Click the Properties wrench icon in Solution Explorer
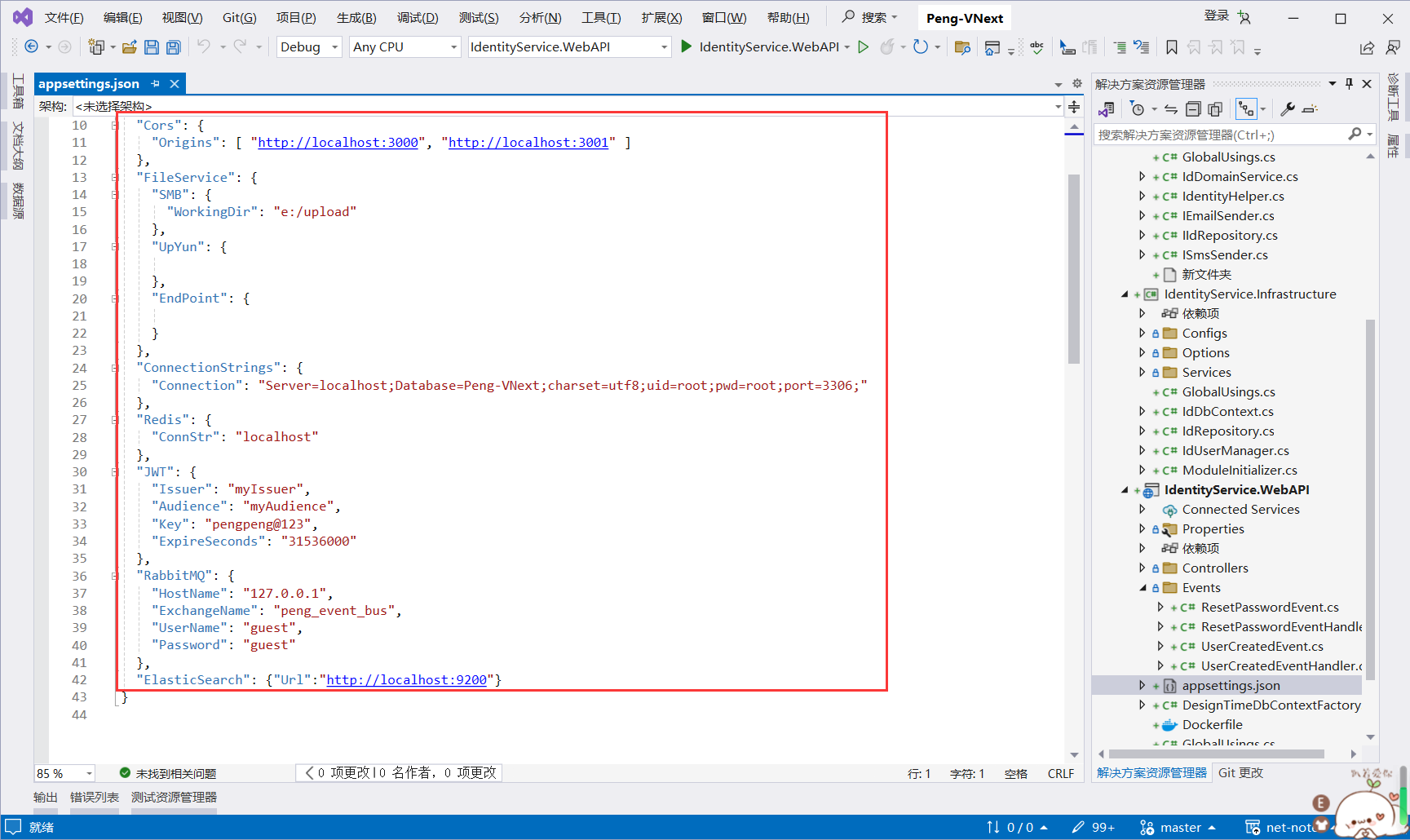Viewport: 1410px width, 840px height. pyautogui.click(x=1288, y=109)
